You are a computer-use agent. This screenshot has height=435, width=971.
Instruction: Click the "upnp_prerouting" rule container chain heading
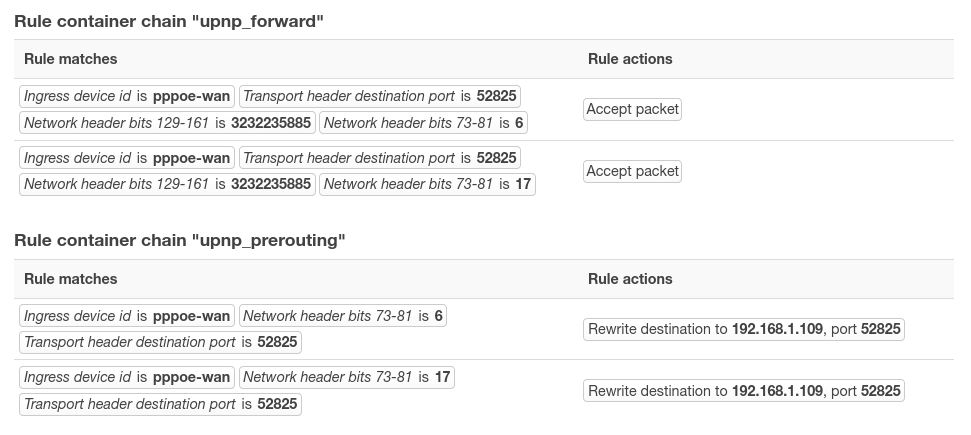coord(180,241)
